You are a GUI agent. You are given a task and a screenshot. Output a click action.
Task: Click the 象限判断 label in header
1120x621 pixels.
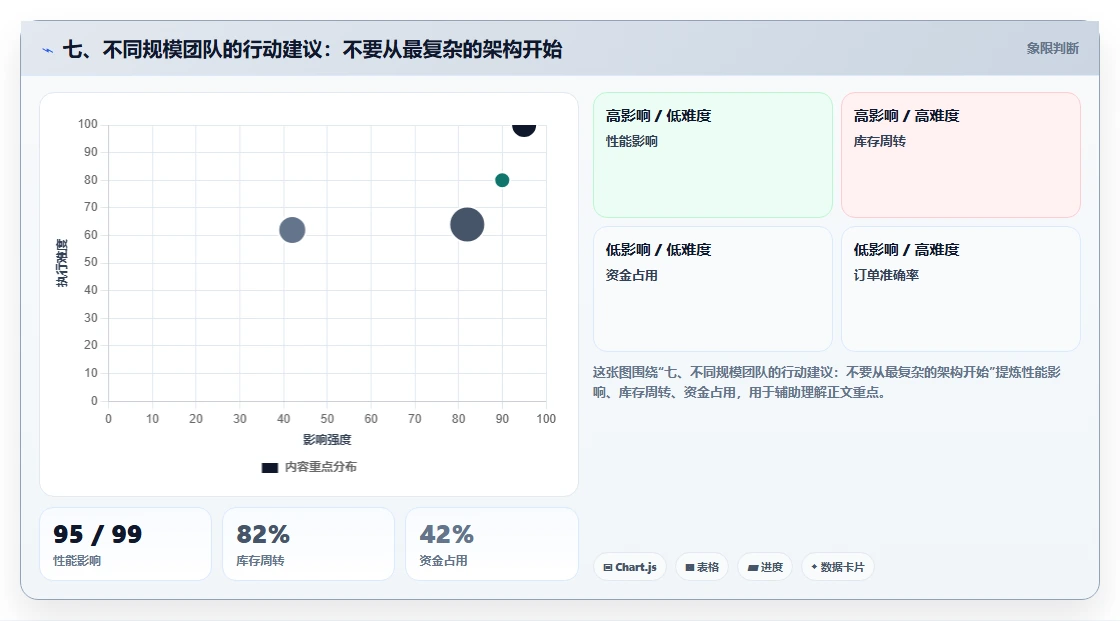1052,49
